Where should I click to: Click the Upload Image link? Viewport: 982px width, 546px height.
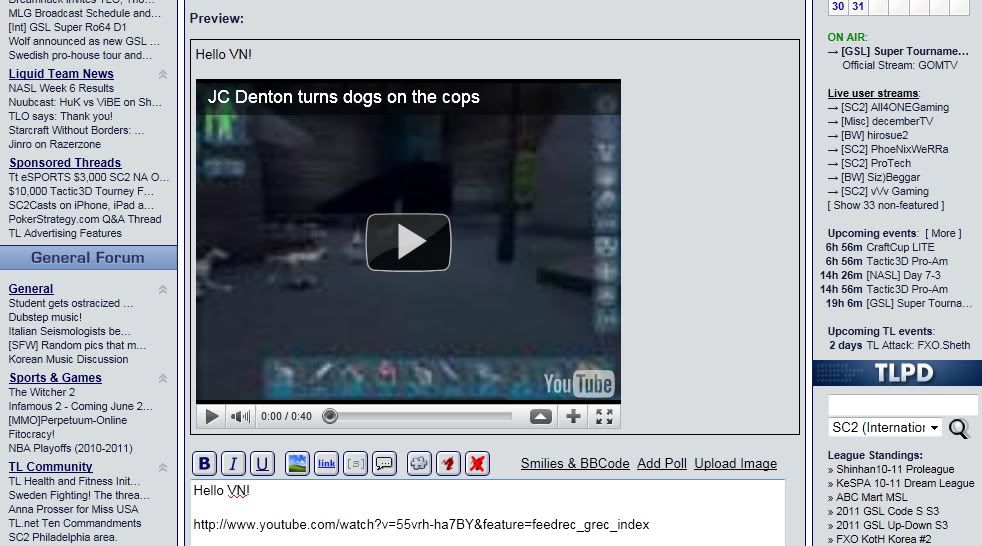(736, 463)
